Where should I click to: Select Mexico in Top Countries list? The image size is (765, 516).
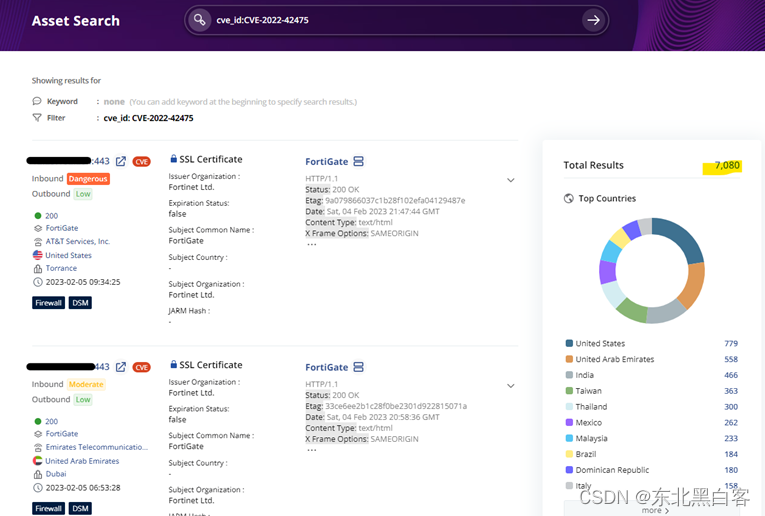[588, 422]
